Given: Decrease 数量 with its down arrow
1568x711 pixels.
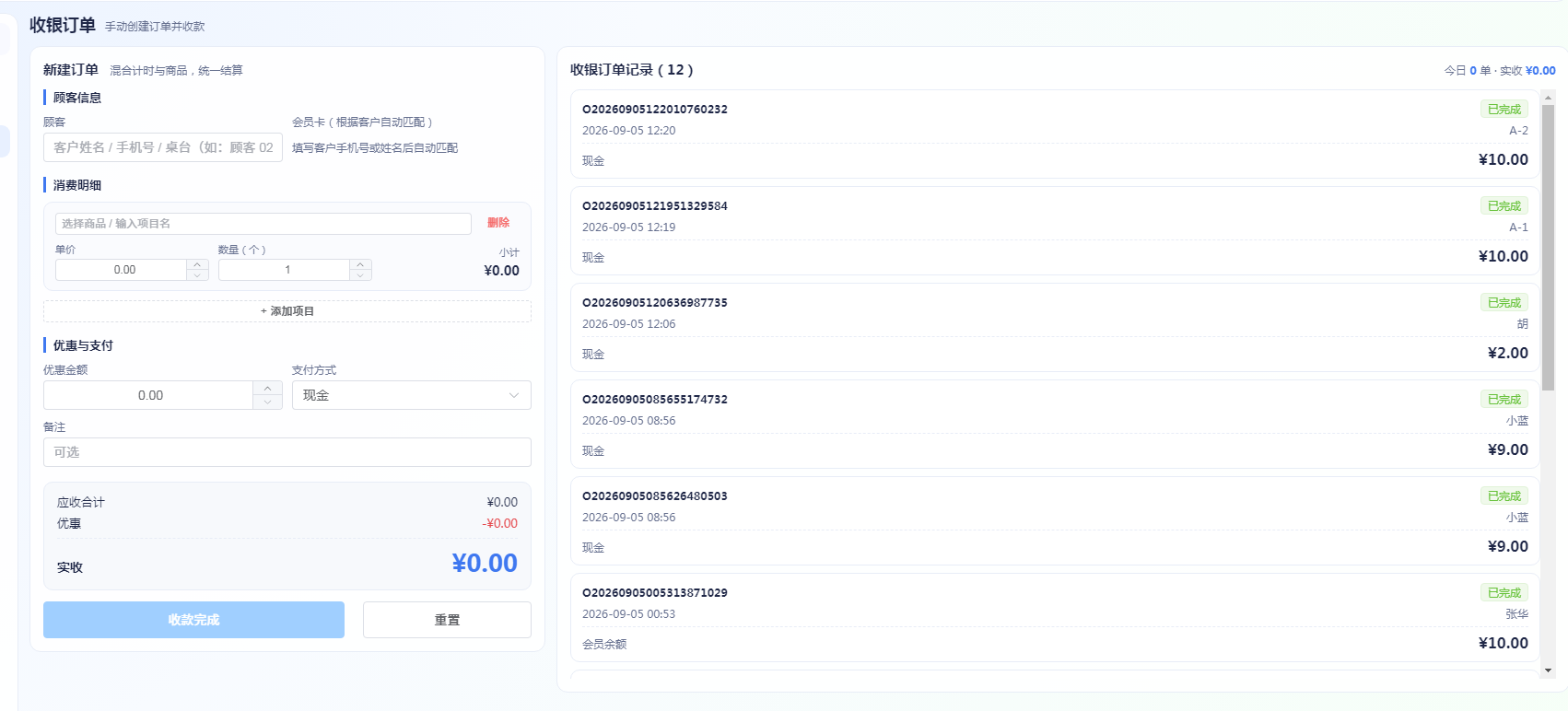Looking at the screenshot, I should 361,275.
